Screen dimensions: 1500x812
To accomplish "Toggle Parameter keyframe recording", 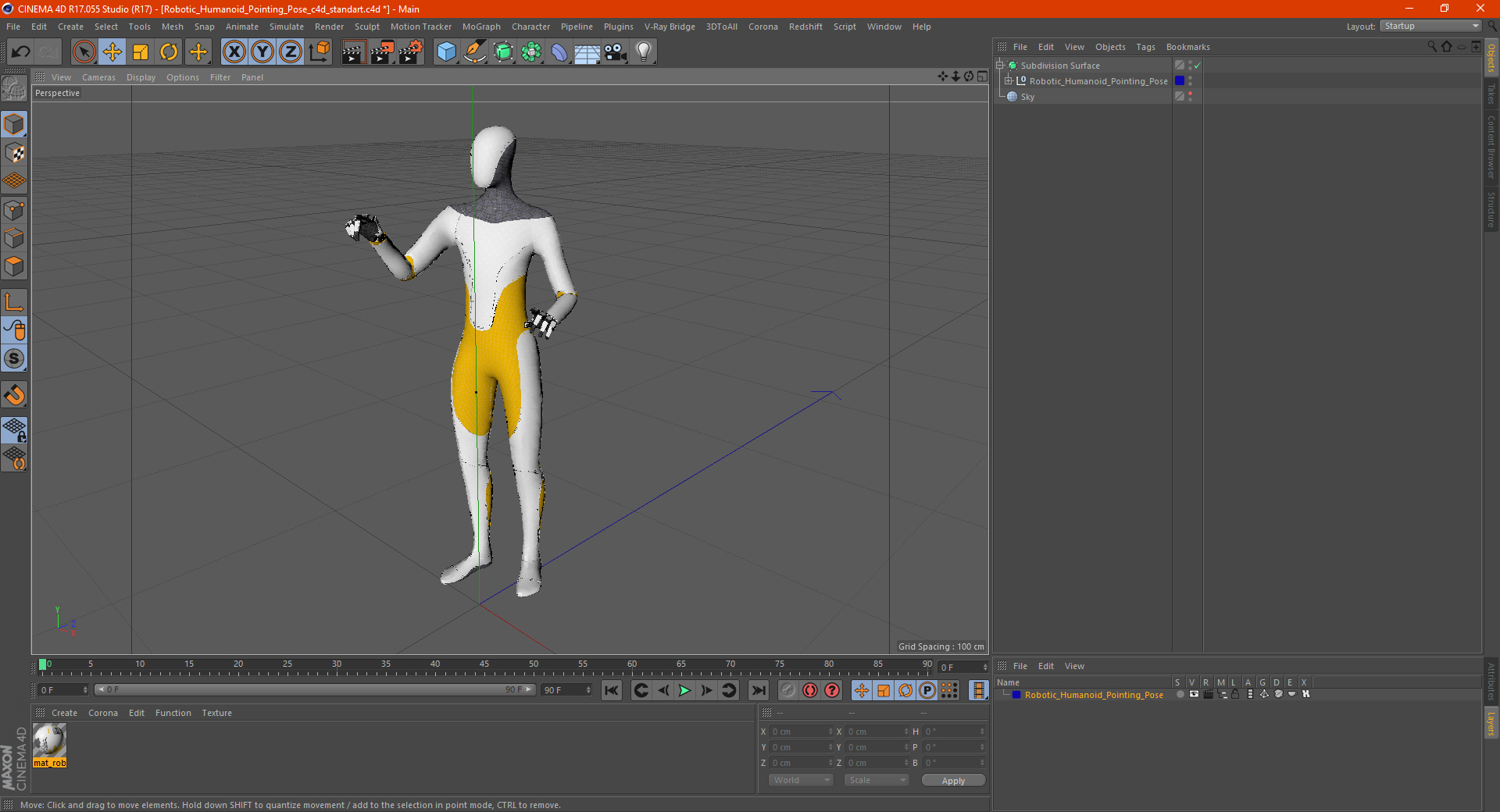I will pos(927,690).
